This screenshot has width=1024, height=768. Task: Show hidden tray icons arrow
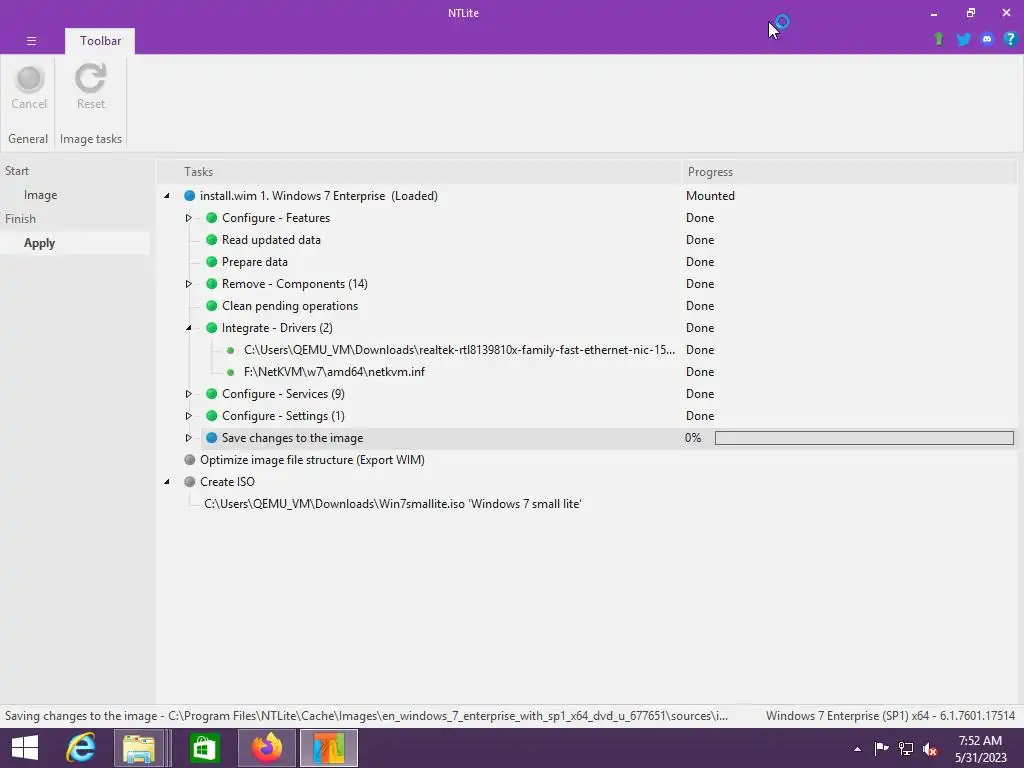pos(857,749)
